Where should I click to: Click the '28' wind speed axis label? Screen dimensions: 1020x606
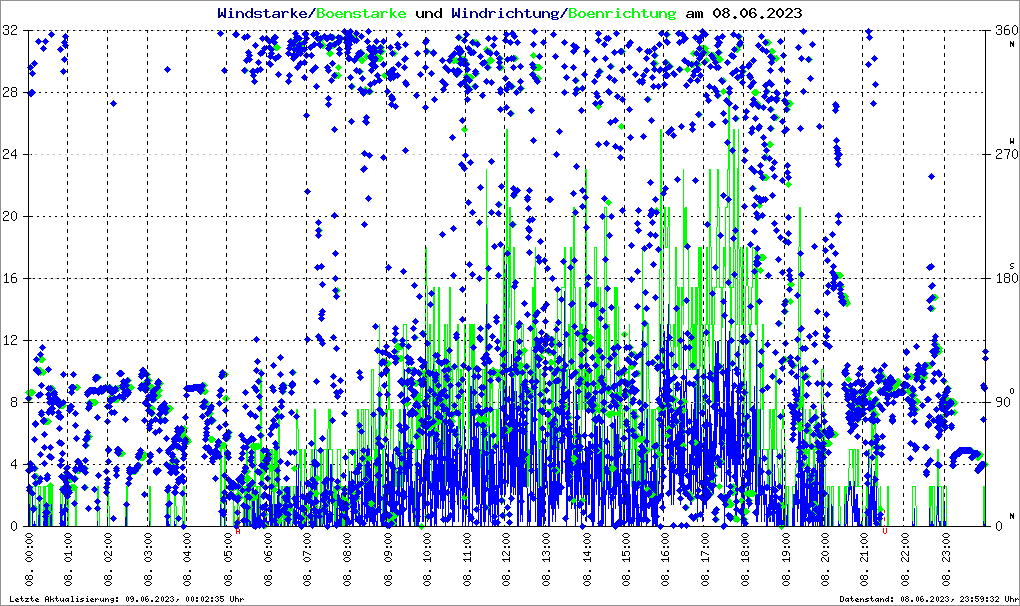(x=10, y=92)
